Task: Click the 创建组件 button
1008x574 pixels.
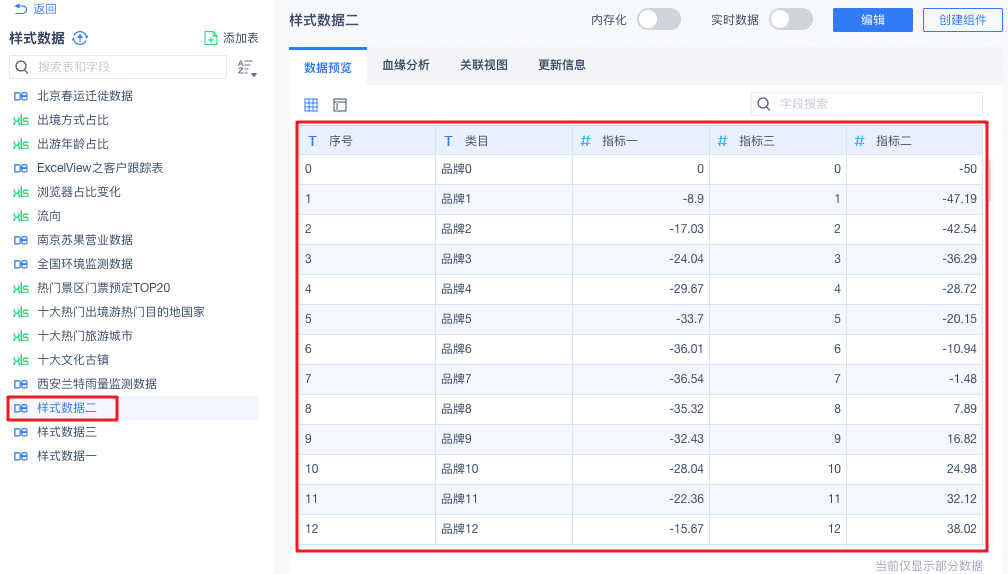Action: tap(962, 20)
